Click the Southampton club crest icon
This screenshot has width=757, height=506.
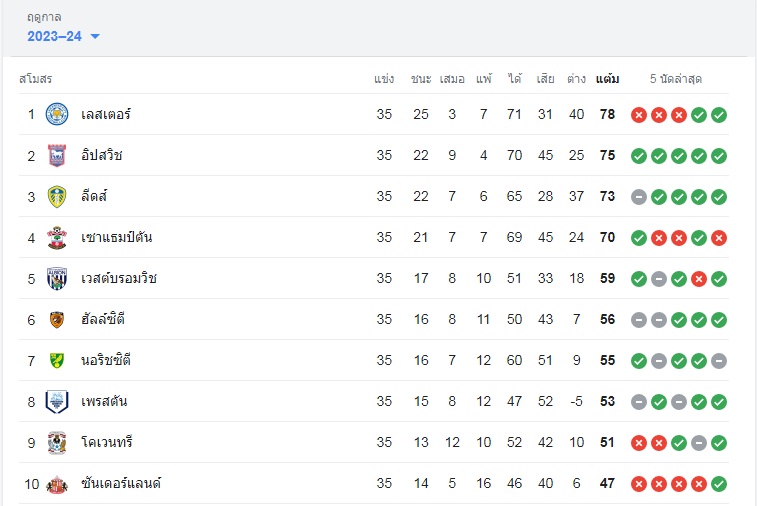[57, 238]
